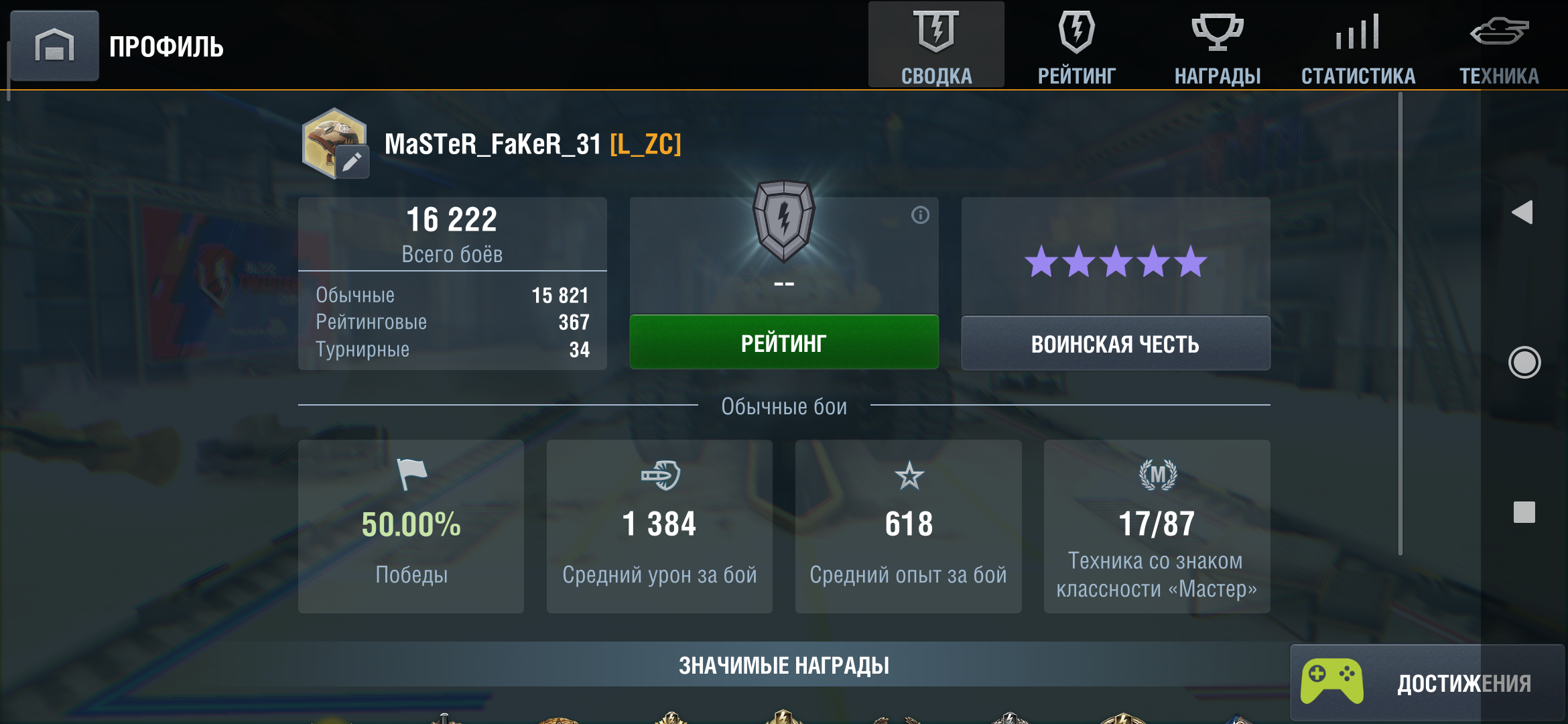The image size is (1568, 724).
Task: Tap the average experience star icon
Action: coord(909,476)
